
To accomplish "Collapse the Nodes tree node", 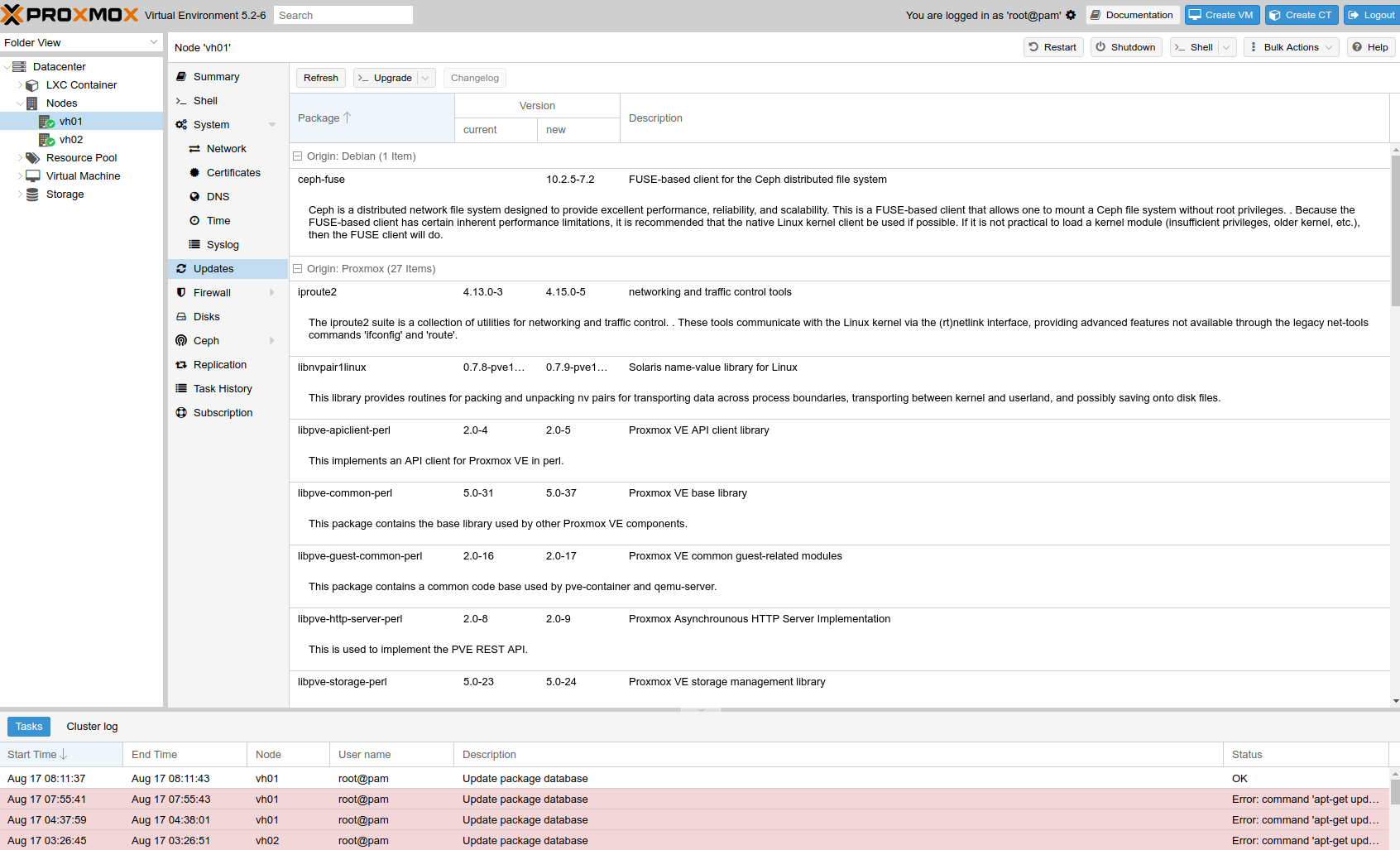I will [x=20, y=103].
